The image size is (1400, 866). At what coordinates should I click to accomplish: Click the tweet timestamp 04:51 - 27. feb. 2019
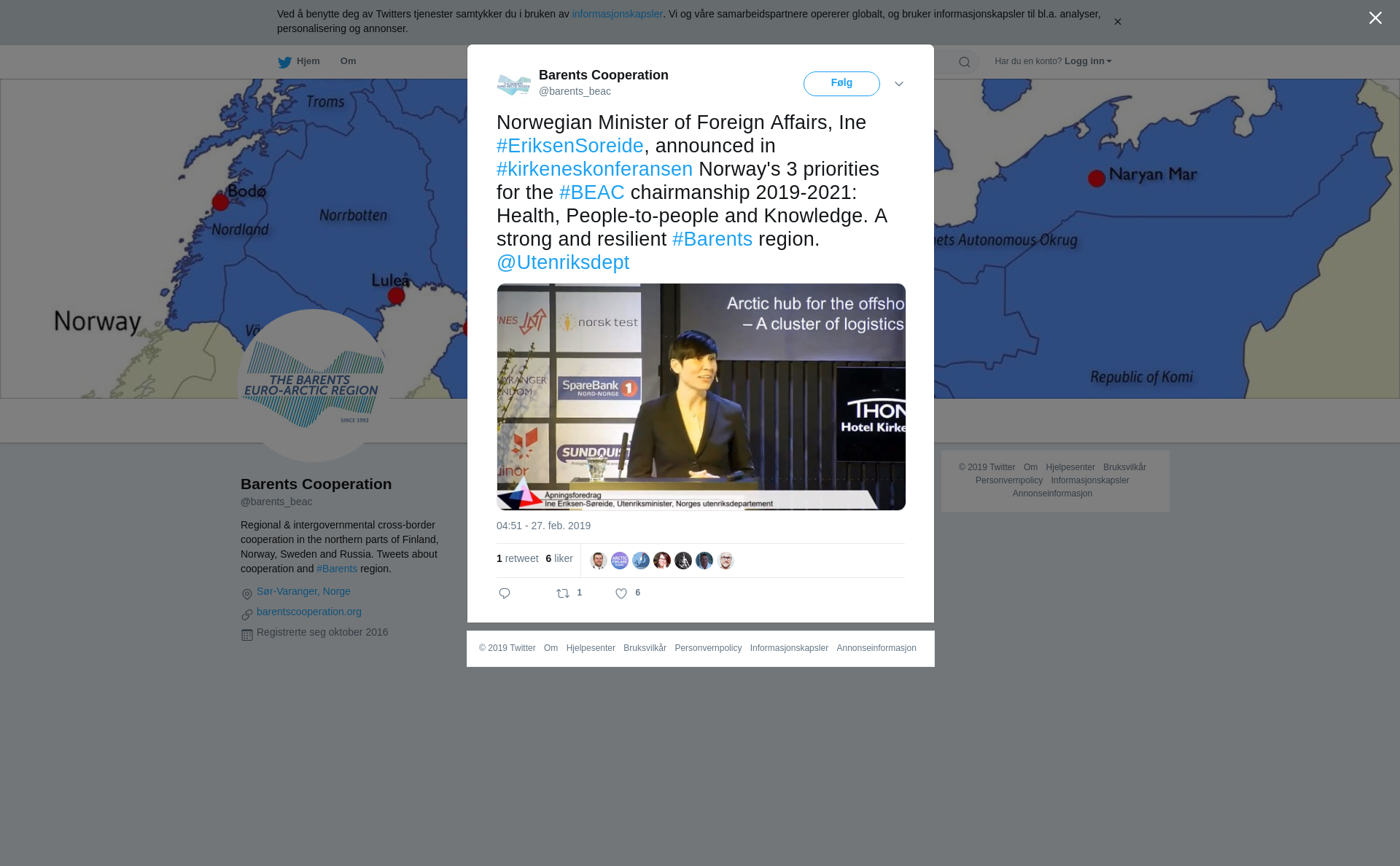point(543,526)
